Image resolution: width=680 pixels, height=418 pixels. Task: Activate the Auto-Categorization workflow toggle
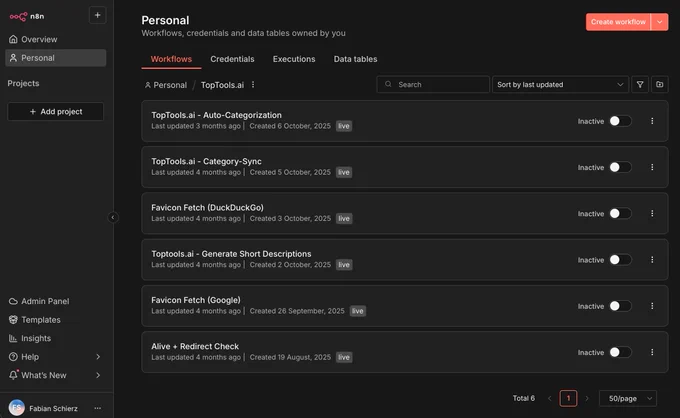620,121
